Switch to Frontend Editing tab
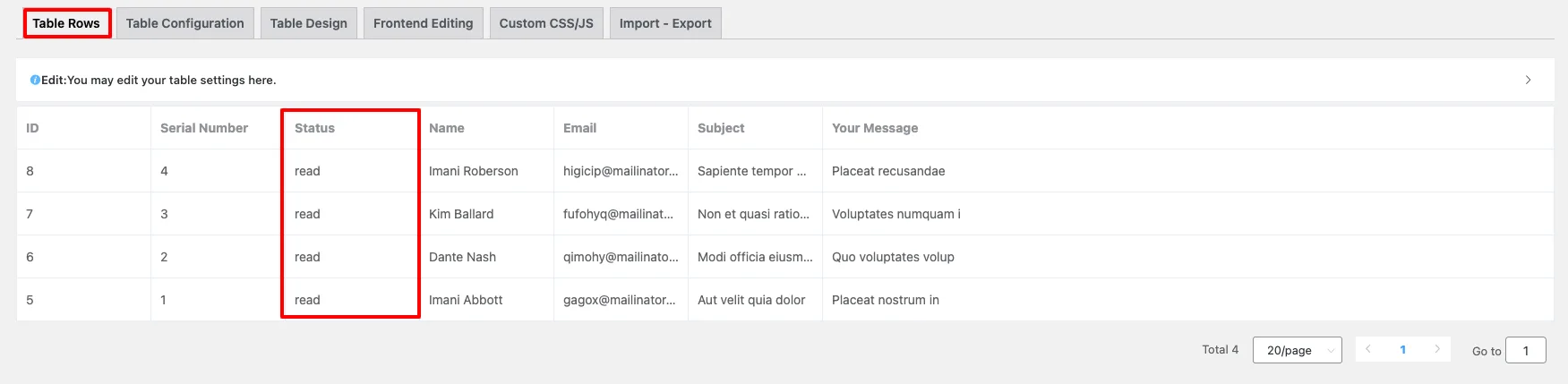The height and width of the screenshot is (384, 1568). 424,23
